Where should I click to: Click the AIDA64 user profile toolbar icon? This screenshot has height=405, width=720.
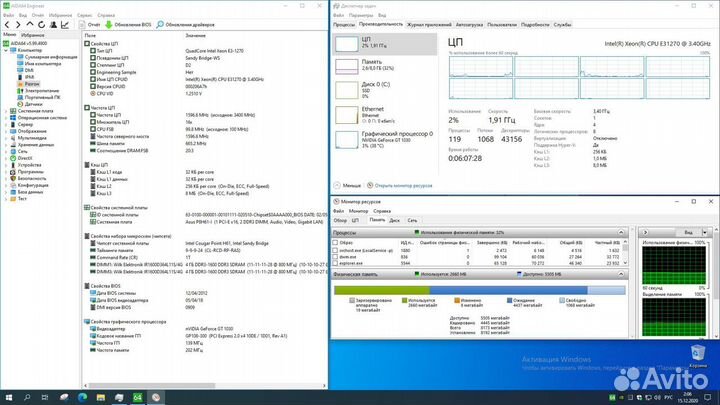pos(53,25)
